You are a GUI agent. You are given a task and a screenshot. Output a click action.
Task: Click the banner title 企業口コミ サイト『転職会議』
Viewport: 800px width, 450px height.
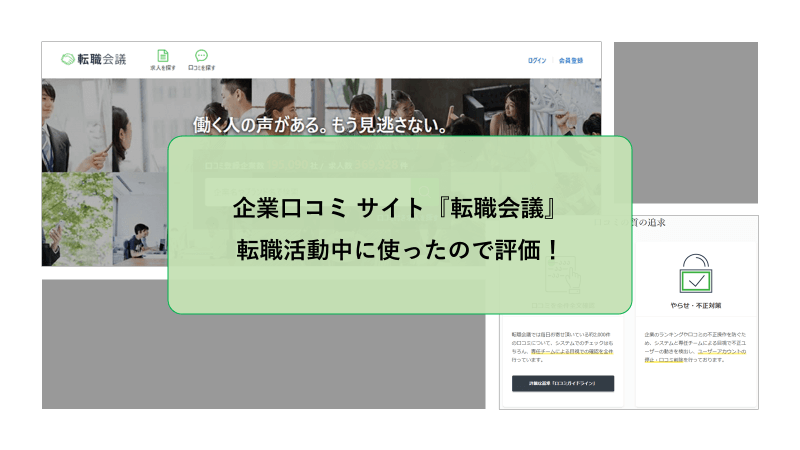click(x=394, y=208)
